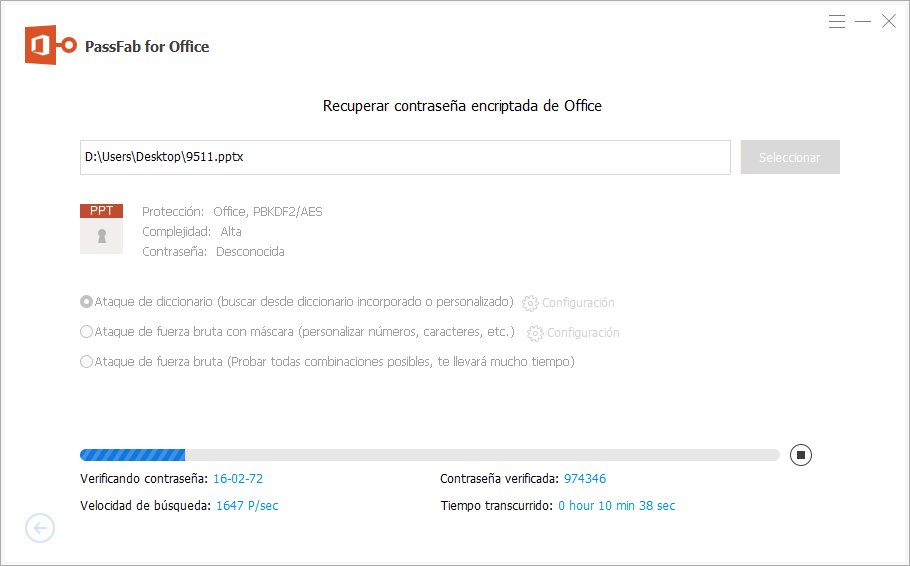Click the recovery progress bar
Image resolution: width=910 pixels, height=566 pixels.
point(429,455)
